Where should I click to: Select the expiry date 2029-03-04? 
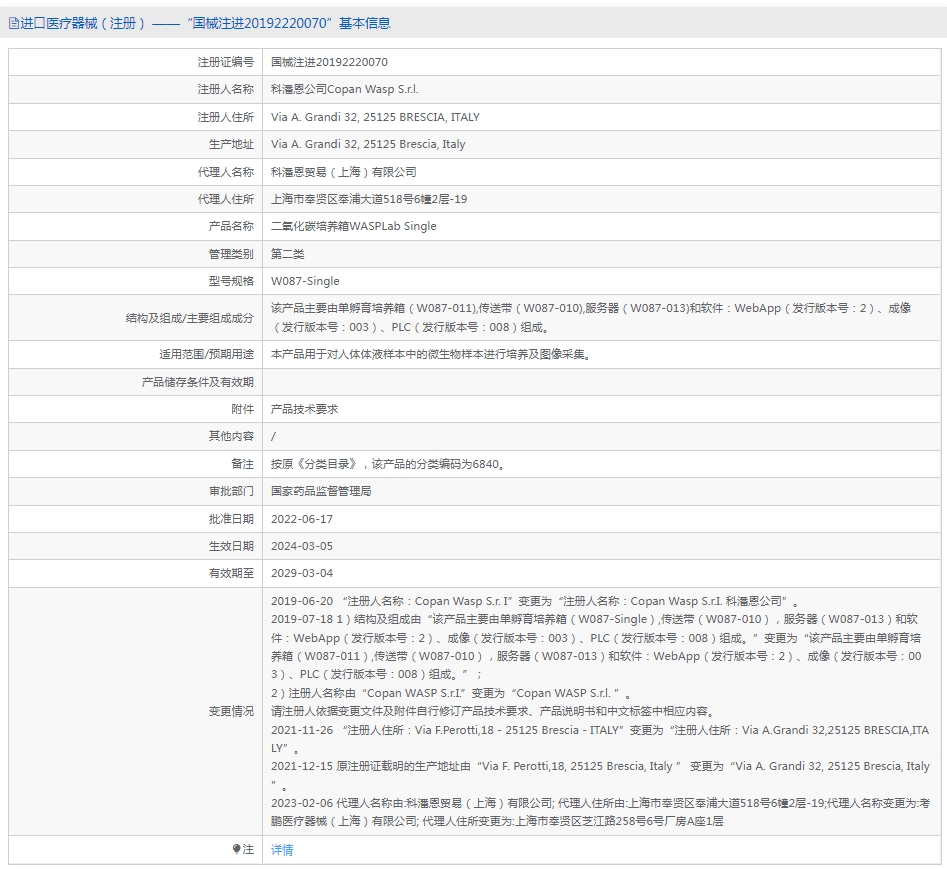(301, 574)
